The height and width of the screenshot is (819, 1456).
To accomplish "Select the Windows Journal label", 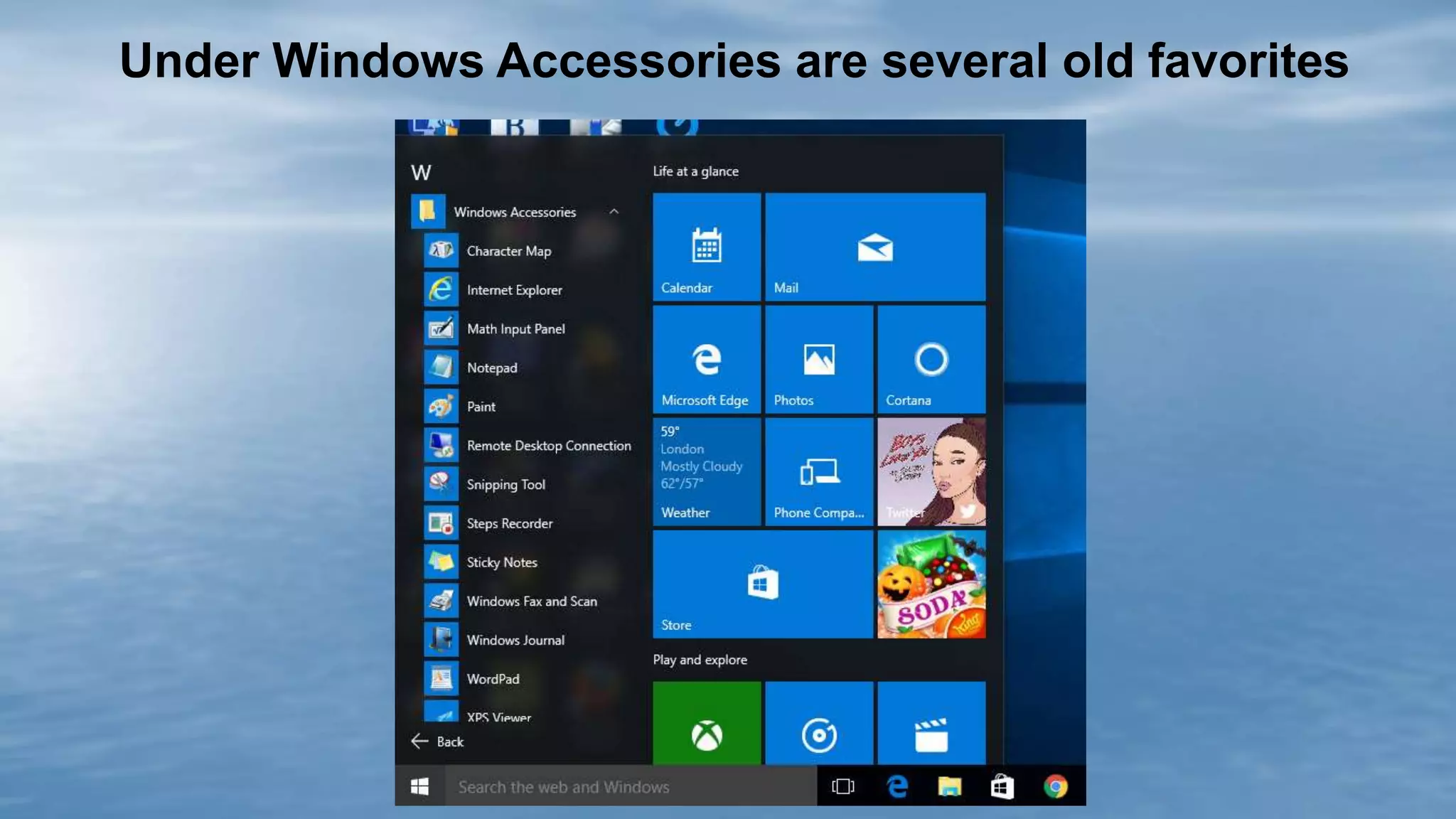I will point(515,640).
